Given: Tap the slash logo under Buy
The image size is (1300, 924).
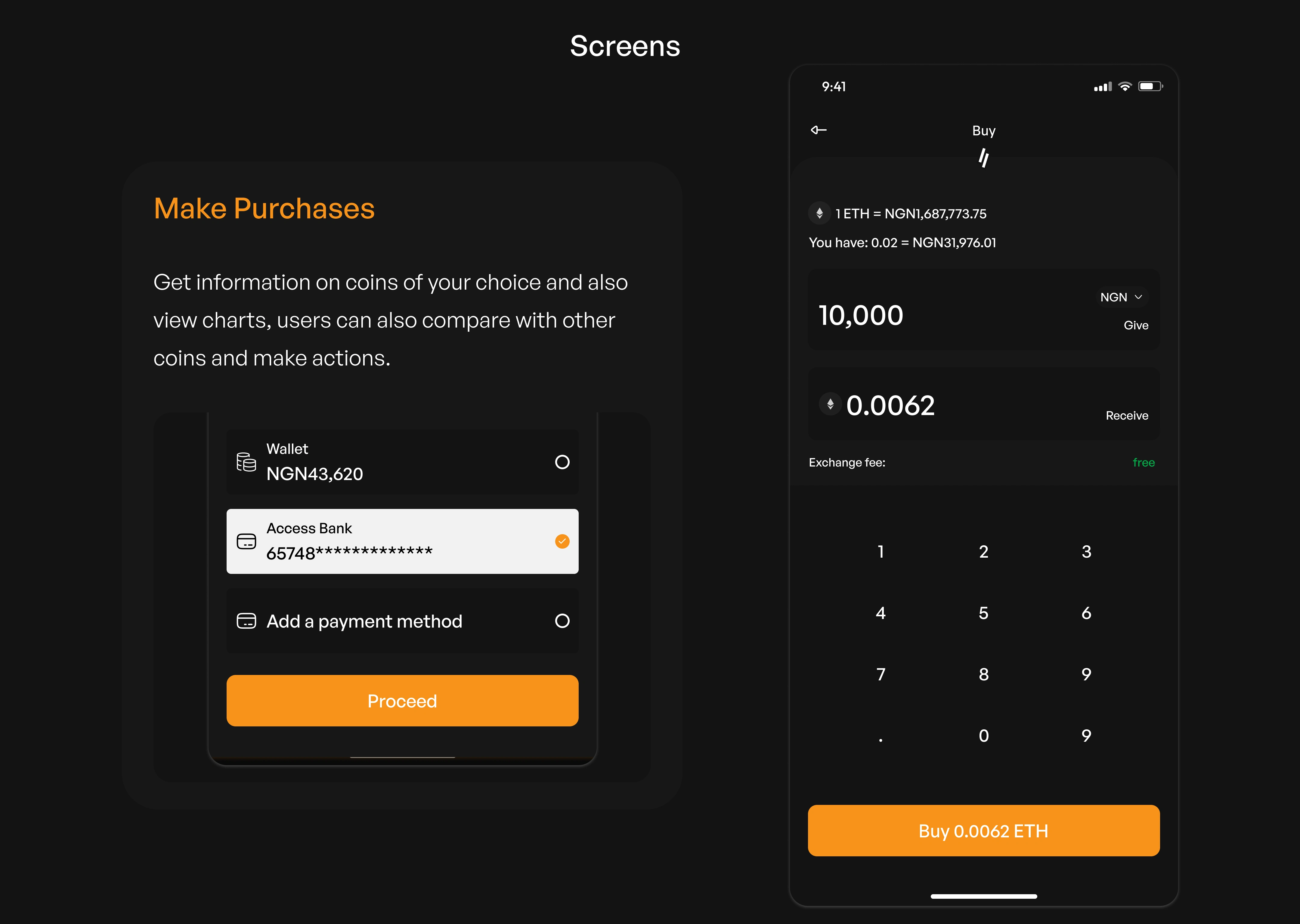Looking at the screenshot, I should click(x=983, y=158).
